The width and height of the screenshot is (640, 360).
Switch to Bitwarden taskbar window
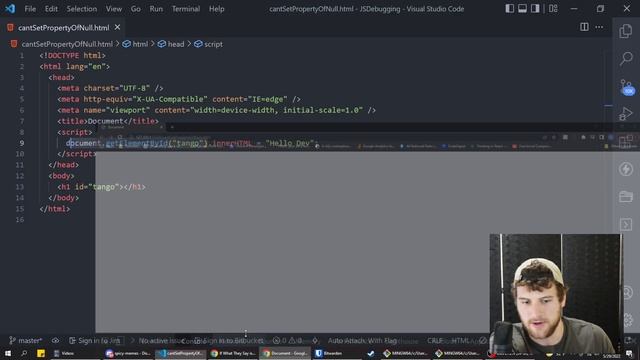click(x=337, y=353)
